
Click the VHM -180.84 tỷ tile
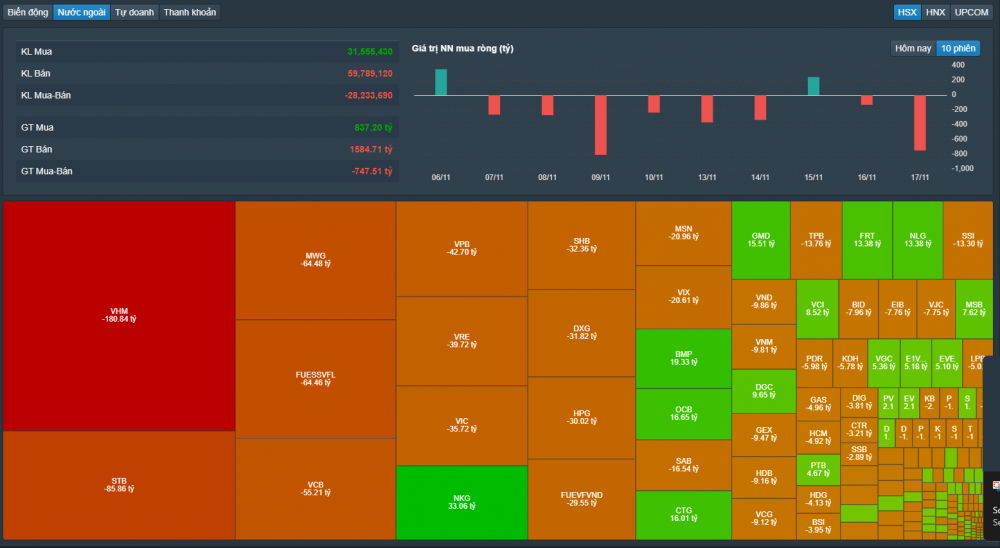119,316
